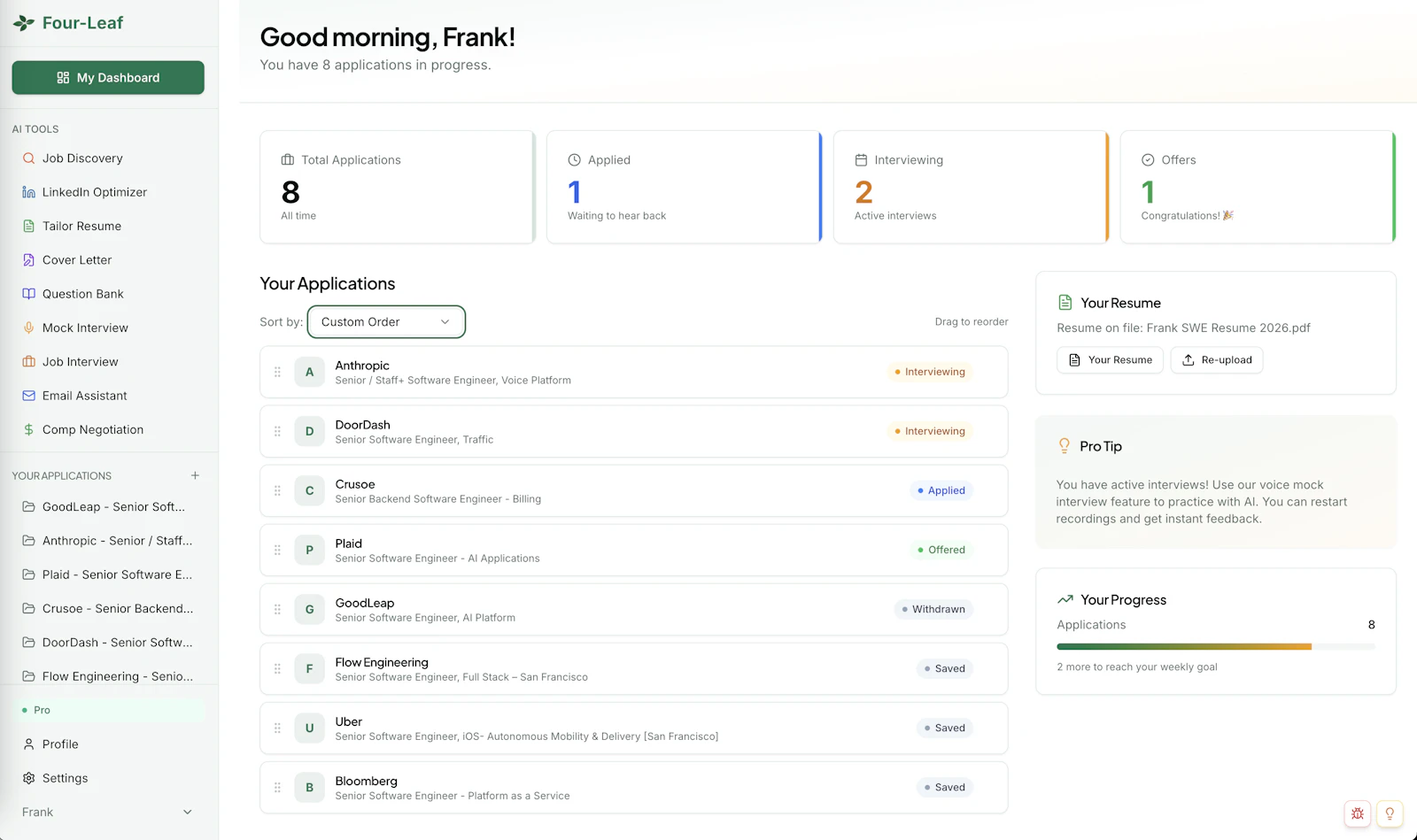Open My Dashboard
The image size is (1417, 840).
coord(108,78)
